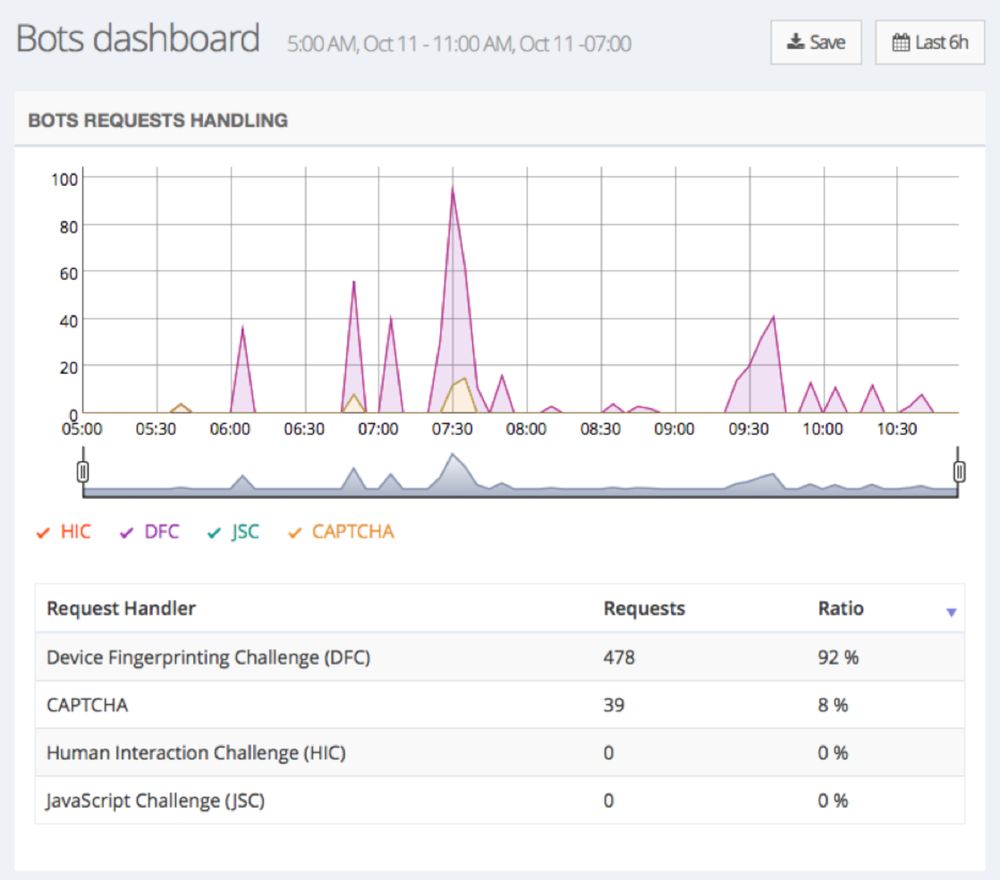Image resolution: width=1000 pixels, height=880 pixels.
Task: Toggle the CAPTCHA series checkmark
Action: pyautogui.click(x=294, y=532)
